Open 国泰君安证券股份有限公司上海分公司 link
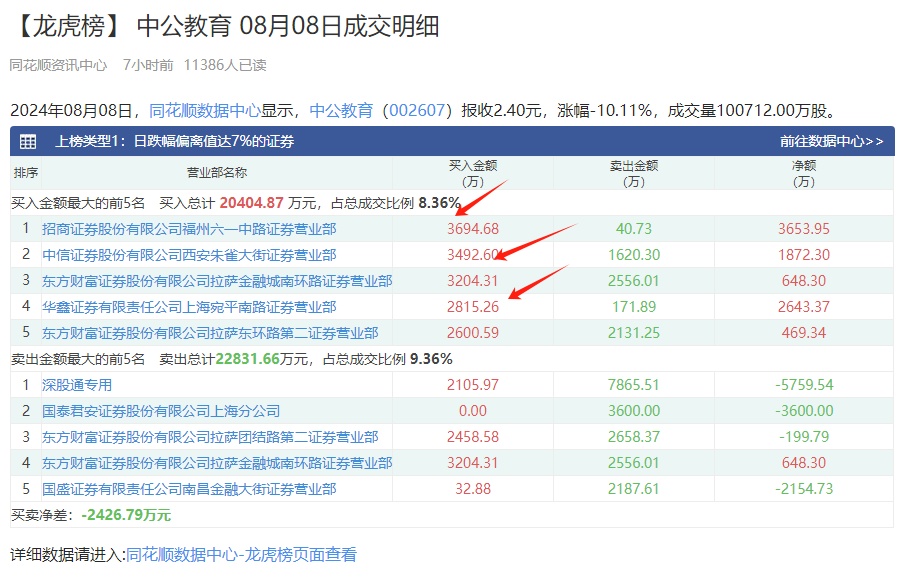Viewport: 900px width, 579px height. coord(161,411)
